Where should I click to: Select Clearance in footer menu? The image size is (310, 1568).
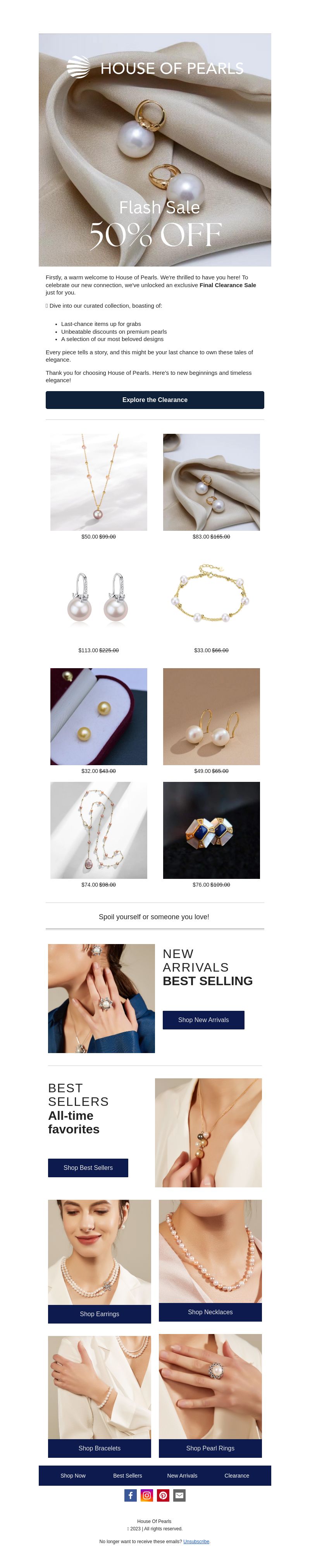click(237, 1476)
